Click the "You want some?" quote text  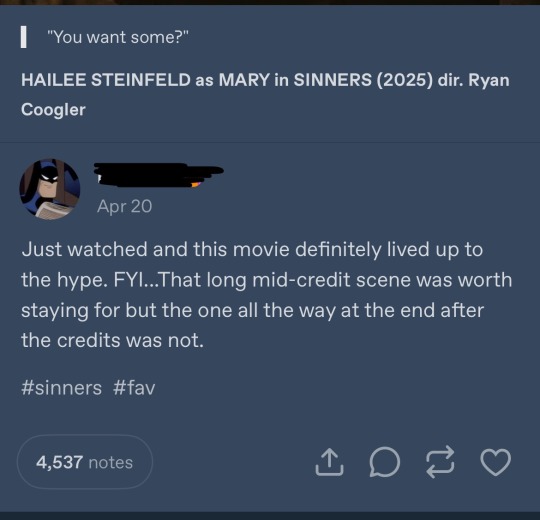coord(118,37)
